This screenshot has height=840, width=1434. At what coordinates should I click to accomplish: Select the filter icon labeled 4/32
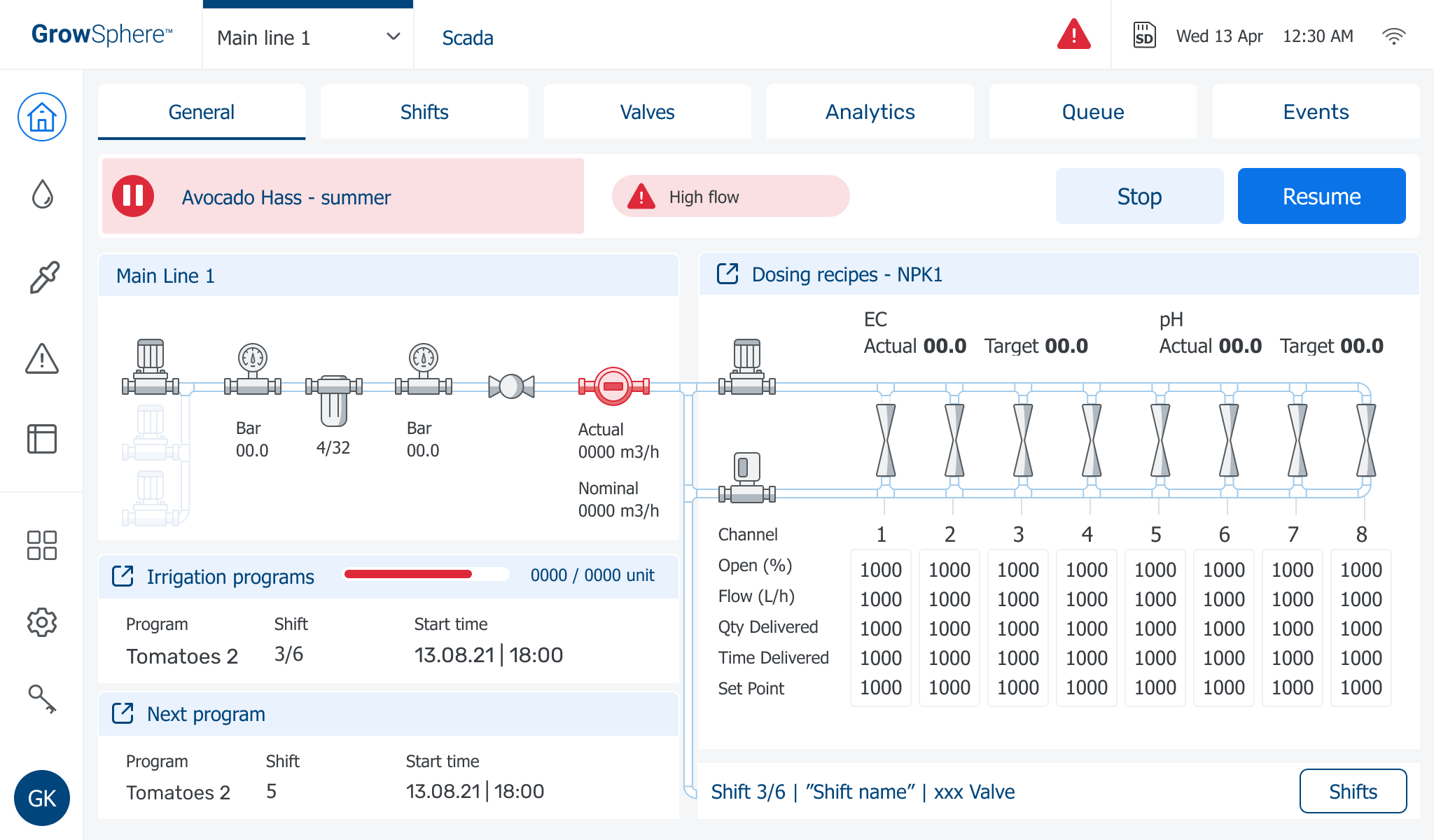coord(334,400)
